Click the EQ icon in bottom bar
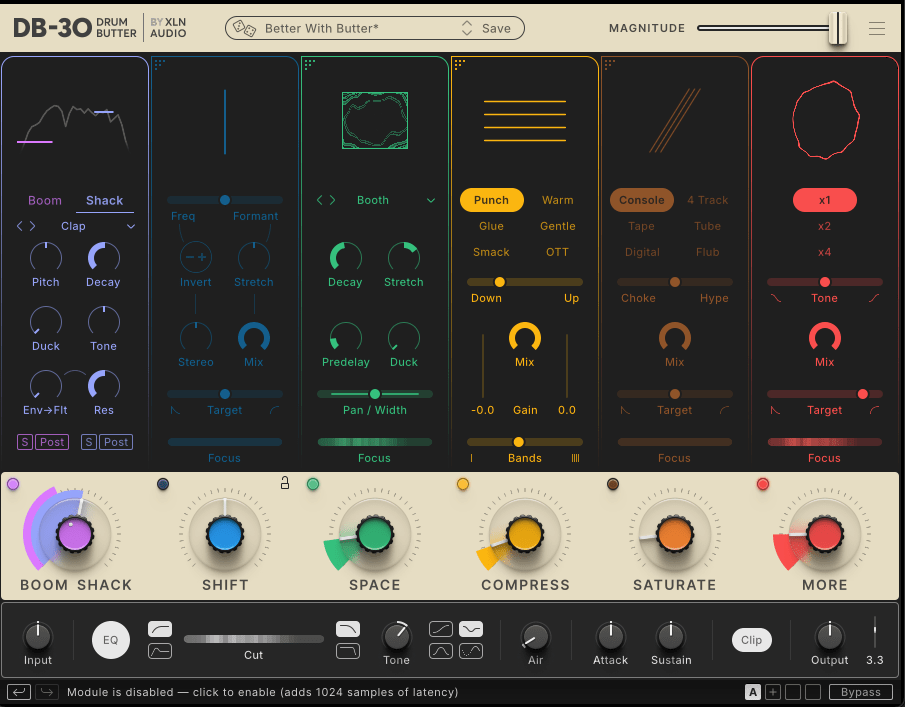The width and height of the screenshot is (905, 707). (110, 639)
